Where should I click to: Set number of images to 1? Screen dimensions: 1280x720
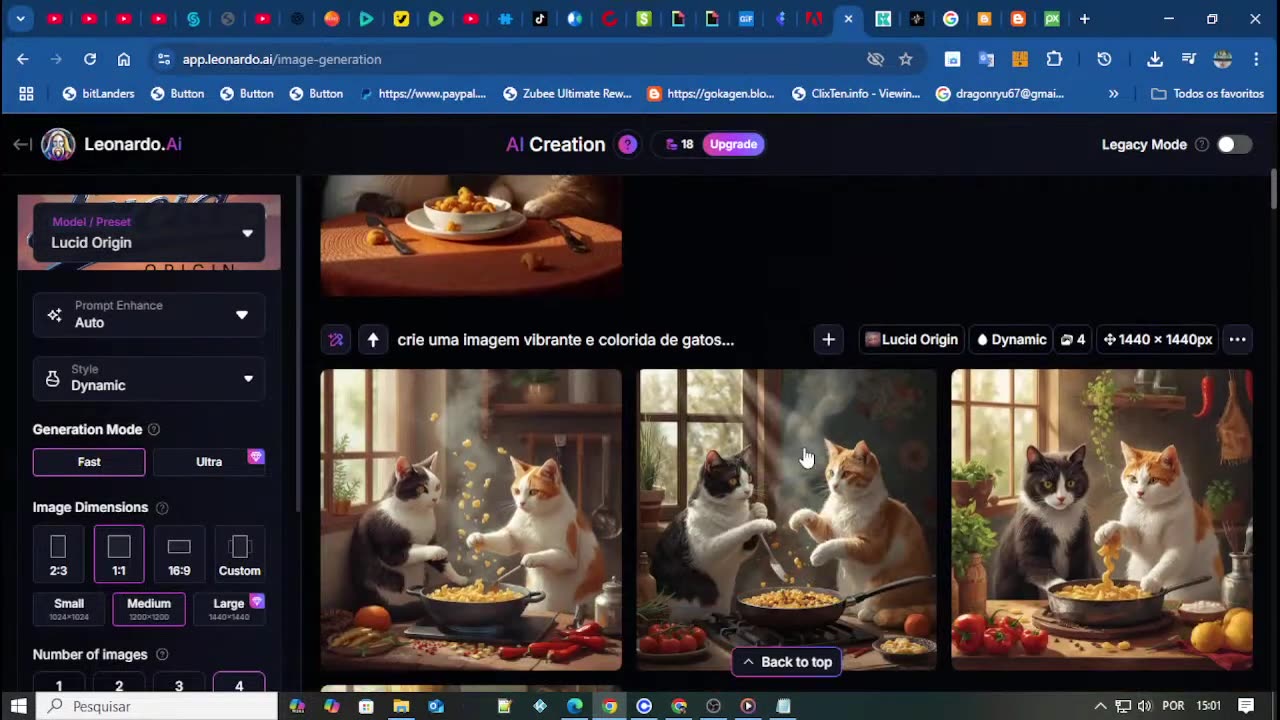[x=59, y=683]
